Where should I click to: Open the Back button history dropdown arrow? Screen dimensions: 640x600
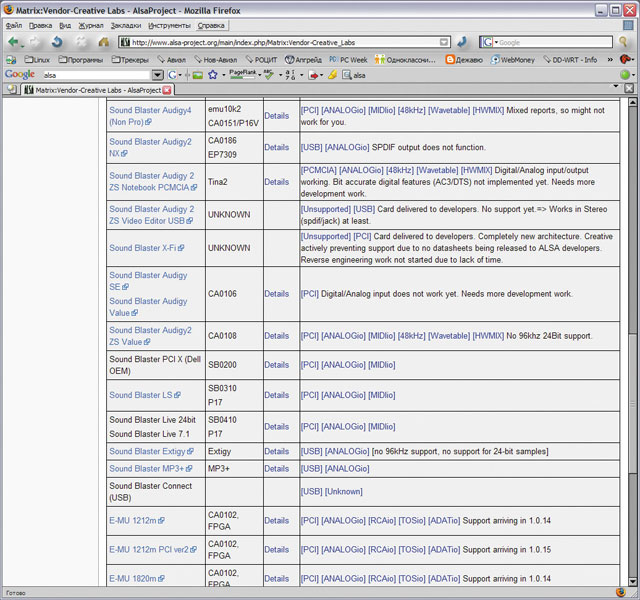22,44
